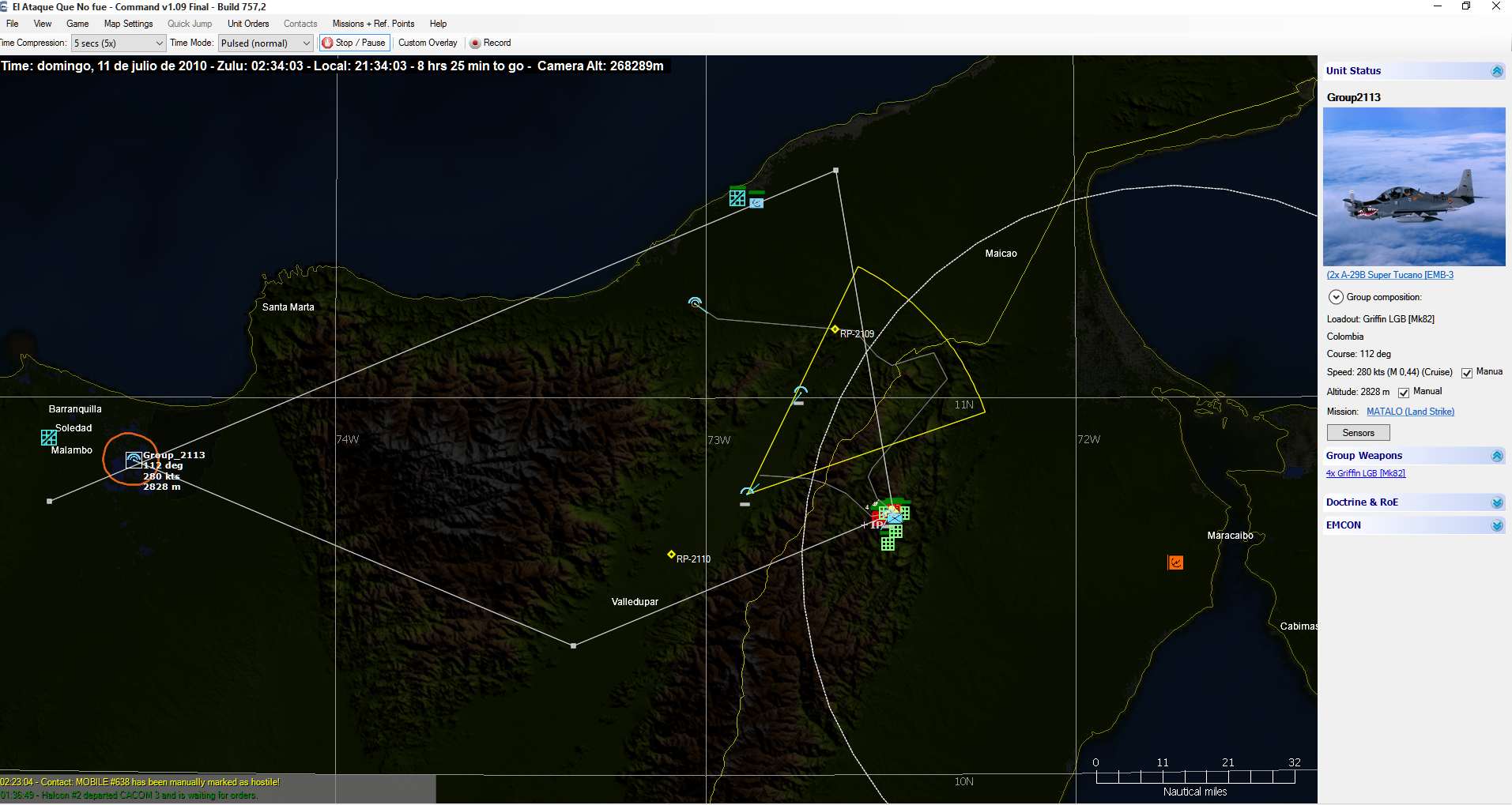Open the MATALO (Land Strike) mission link
Viewport: 1512px width, 805px height.
click(x=1410, y=412)
